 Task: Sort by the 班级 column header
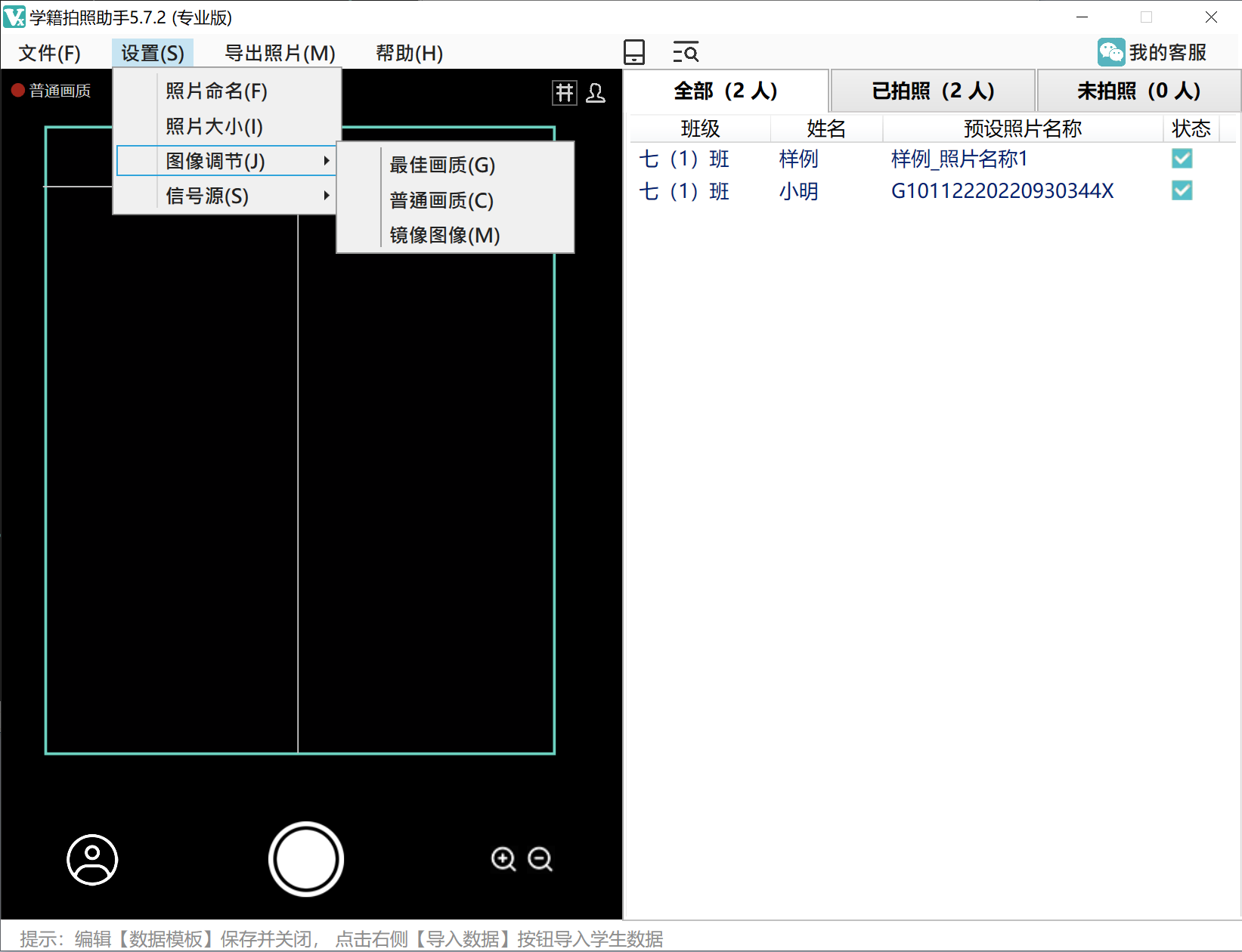click(700, 128)
